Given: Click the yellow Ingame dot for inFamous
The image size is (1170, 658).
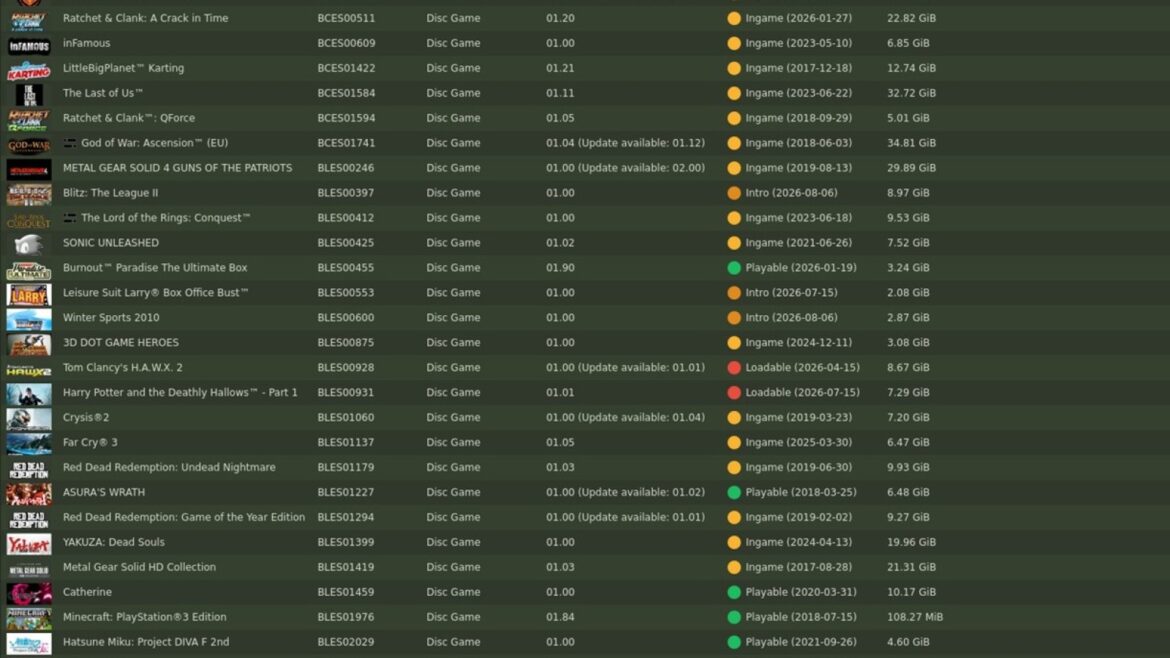Looking at the screenshot, I should (734, 43).
